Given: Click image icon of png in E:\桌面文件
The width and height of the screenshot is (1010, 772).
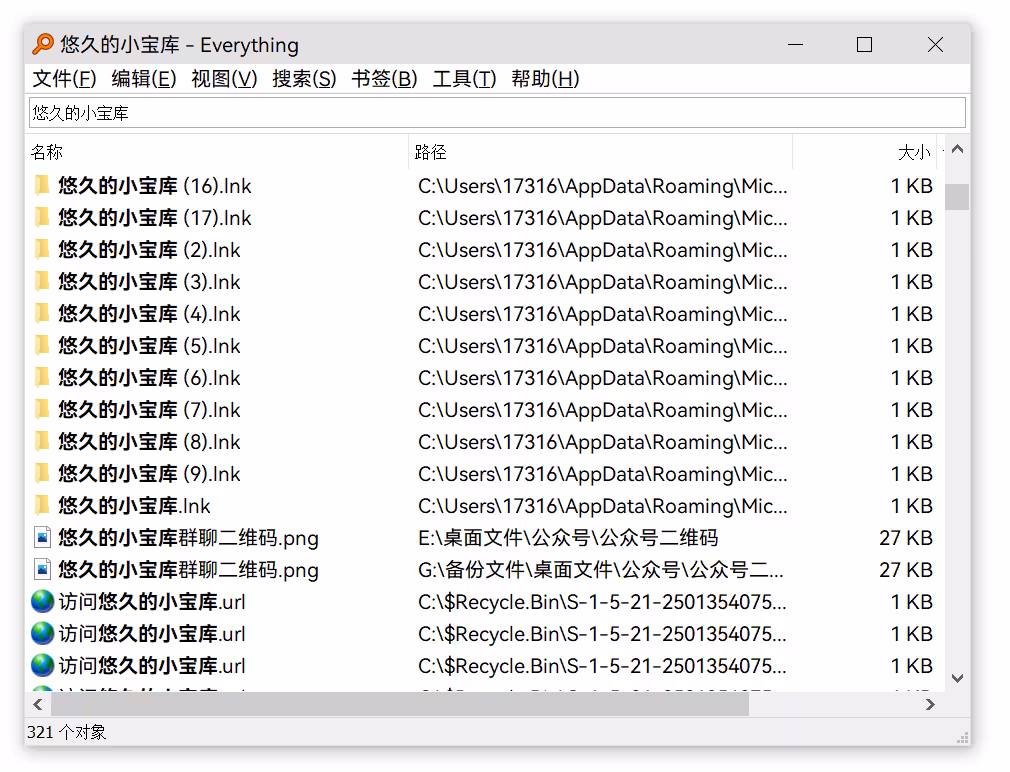Looking at the screenshot, I should pos(42,538).
